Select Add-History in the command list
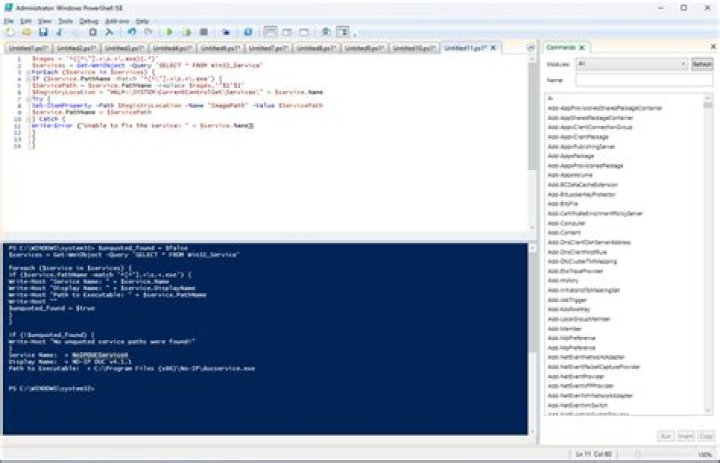Image resolution: width=720 pixels, height=463 pixels. tap(563, 281)
